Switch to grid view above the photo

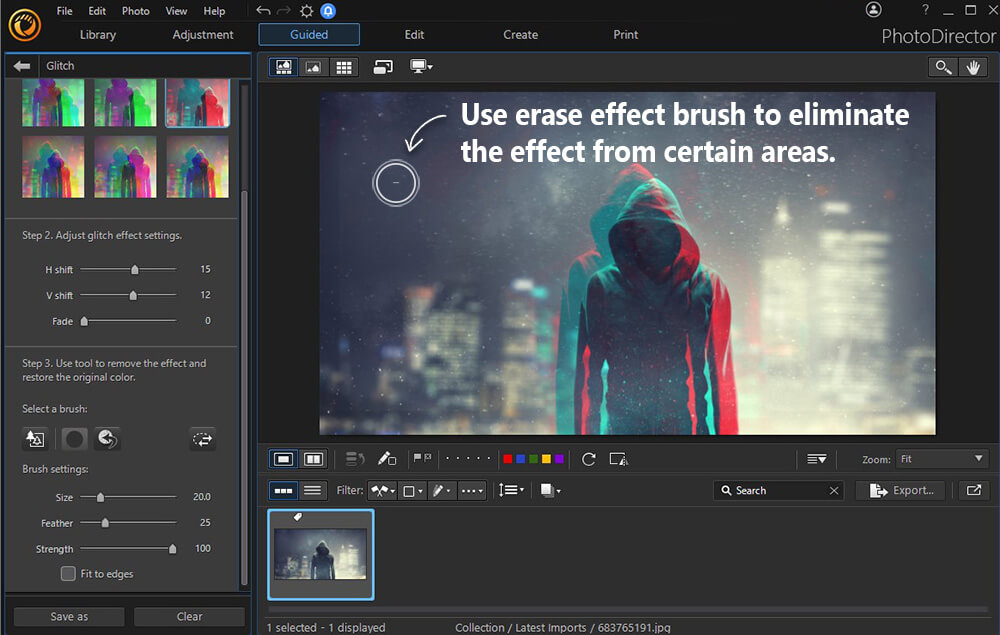pos(344,67)
